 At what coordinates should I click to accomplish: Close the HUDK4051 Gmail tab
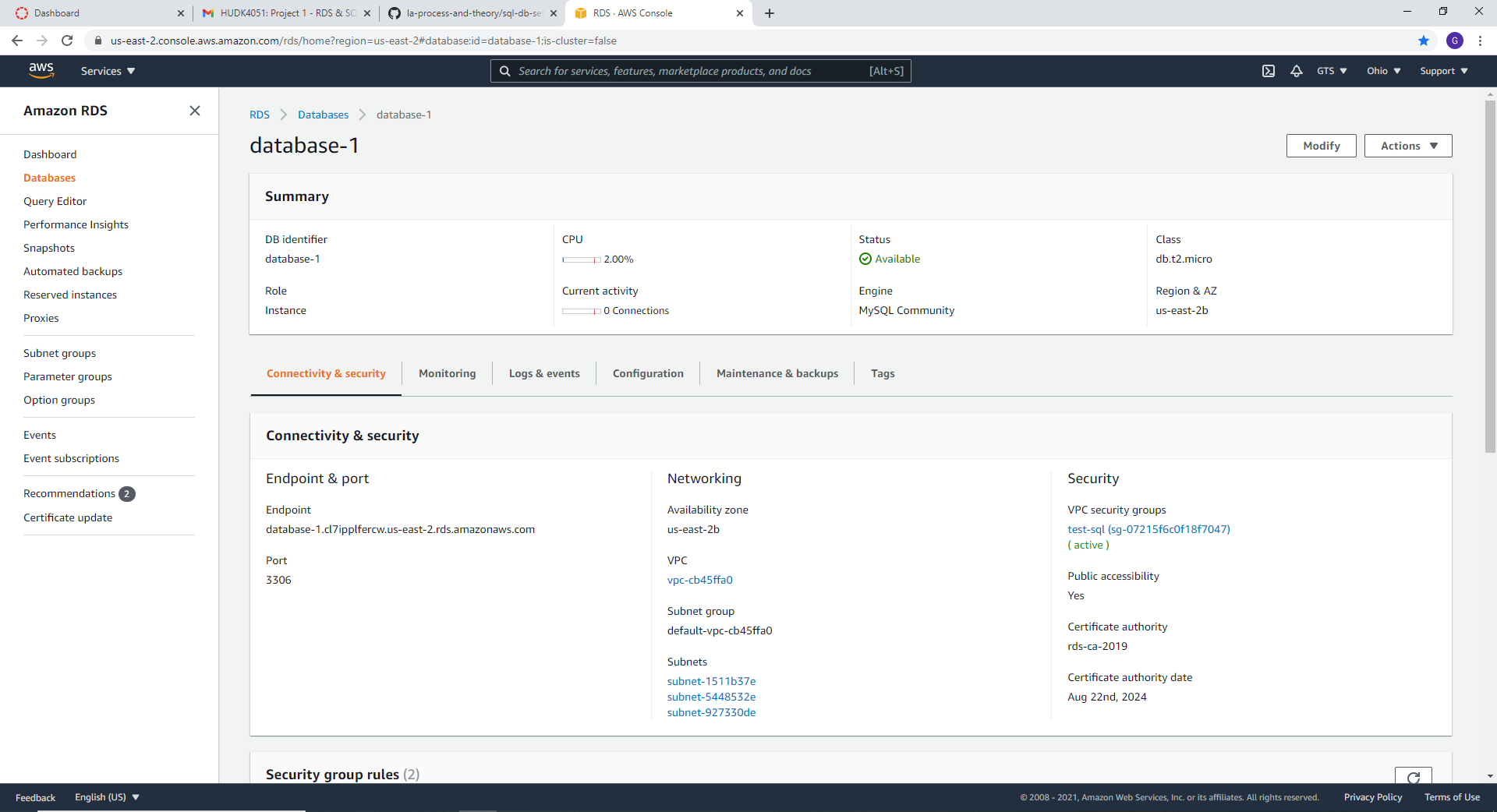point(367,13)
